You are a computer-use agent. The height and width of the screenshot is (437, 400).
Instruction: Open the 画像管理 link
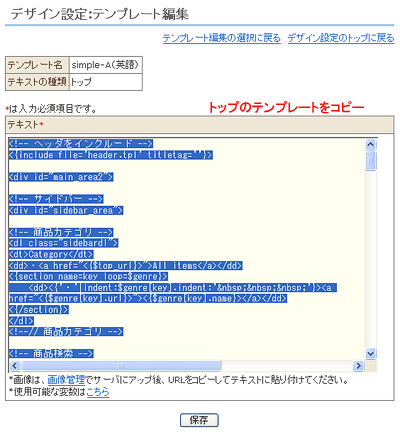coord(66,380)
